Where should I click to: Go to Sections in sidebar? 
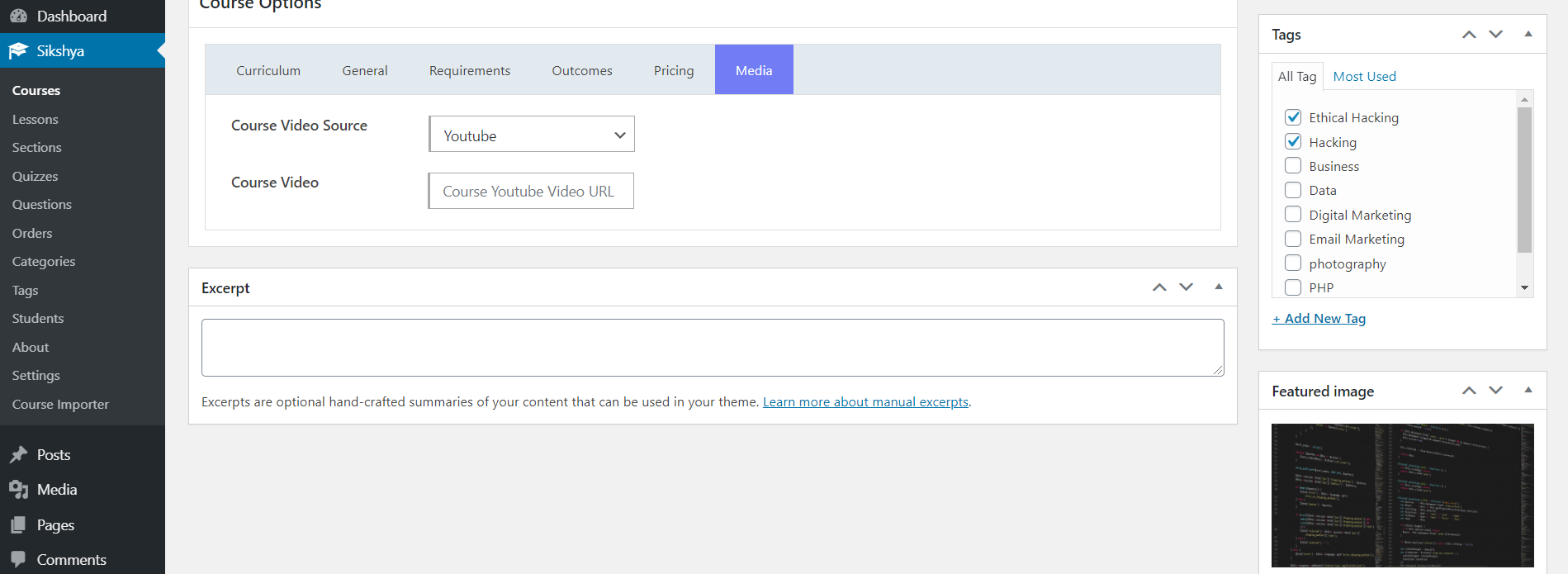(x=36, y=148)
